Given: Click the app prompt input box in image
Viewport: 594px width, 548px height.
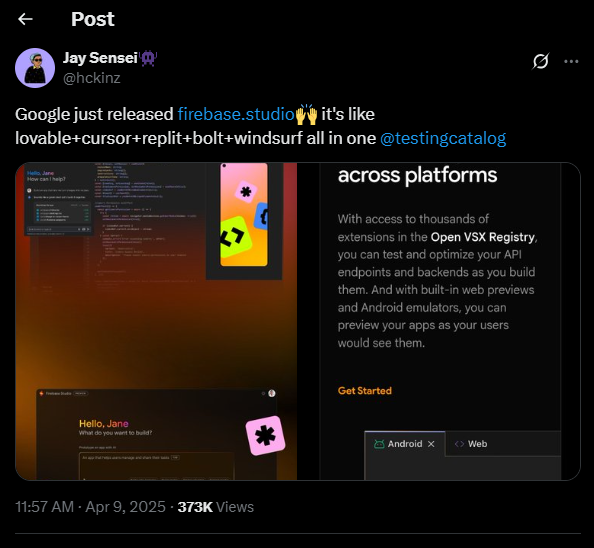Looking at the screenshot, I should point(156,466).
